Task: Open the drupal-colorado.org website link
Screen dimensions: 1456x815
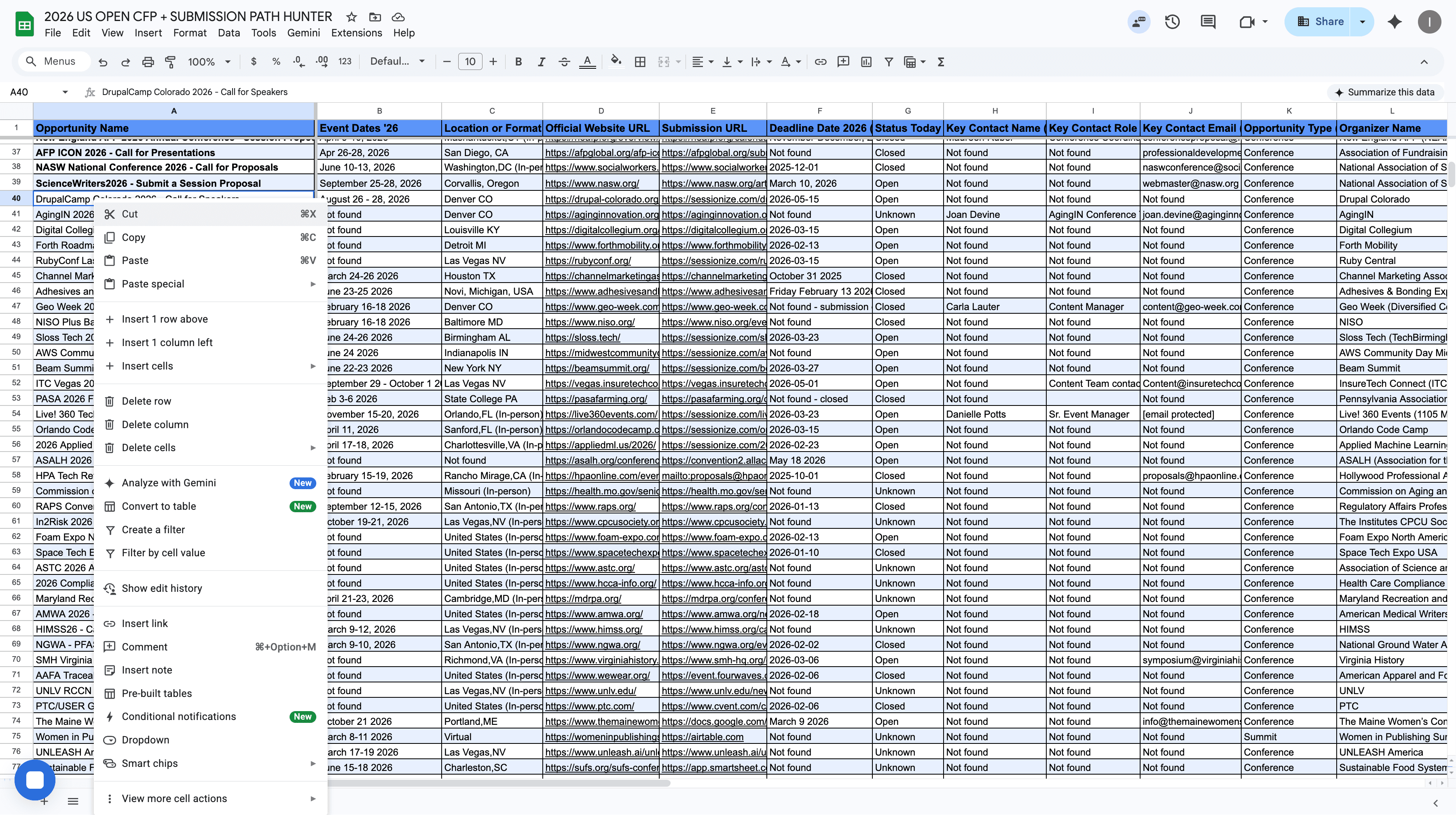Action: [601, 199]
